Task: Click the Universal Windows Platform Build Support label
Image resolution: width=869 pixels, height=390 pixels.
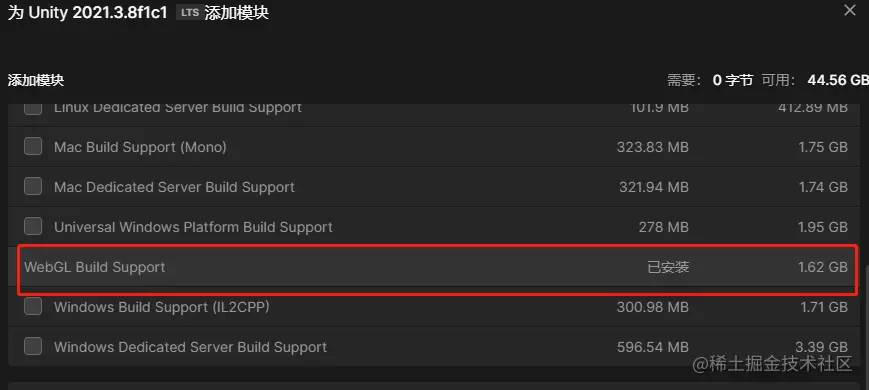Action: point(193,227)
